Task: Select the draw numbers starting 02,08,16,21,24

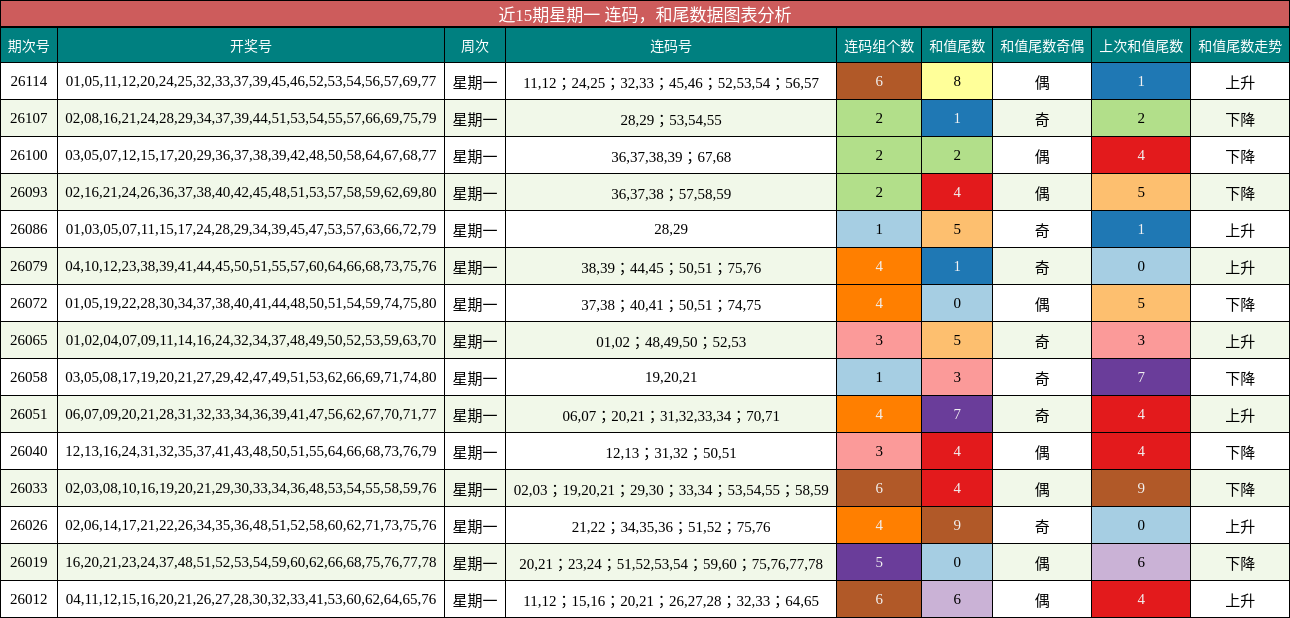Action: pos(251,118)
